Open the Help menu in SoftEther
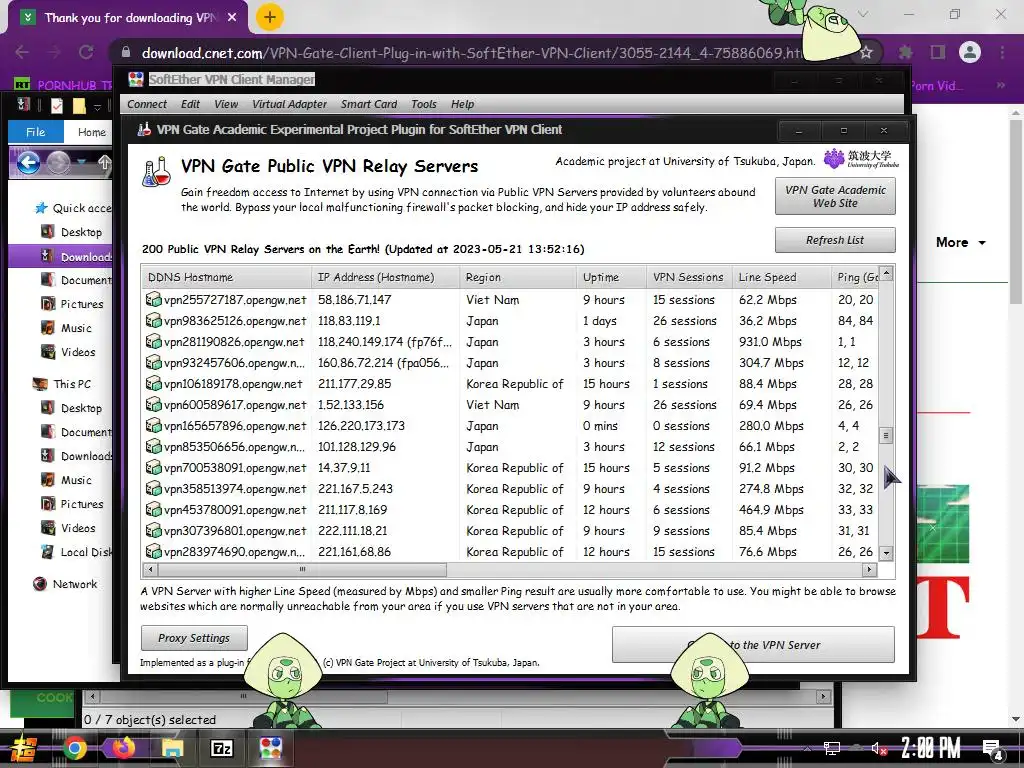This screenshot has height=768, width=1024. (462, 104)
